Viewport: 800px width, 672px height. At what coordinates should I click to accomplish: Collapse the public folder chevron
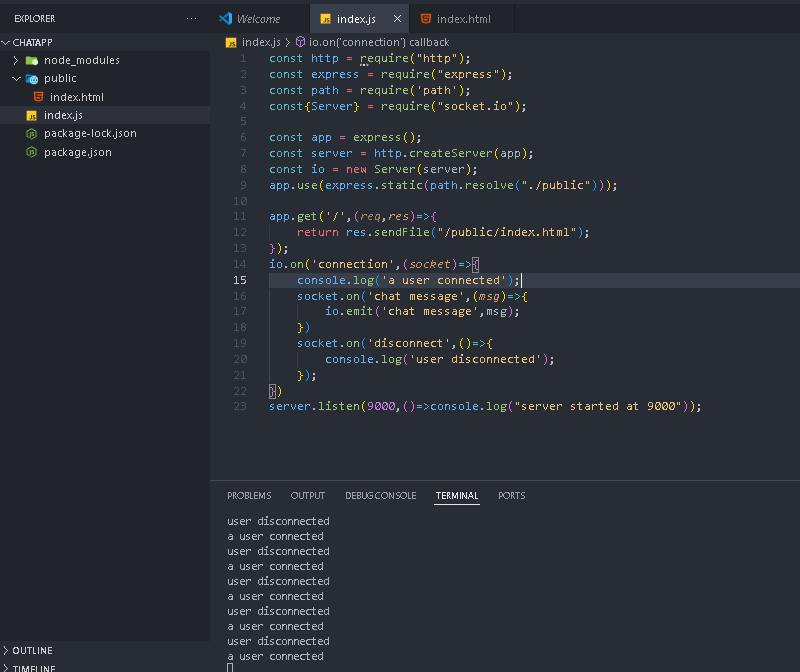[16, 79]
